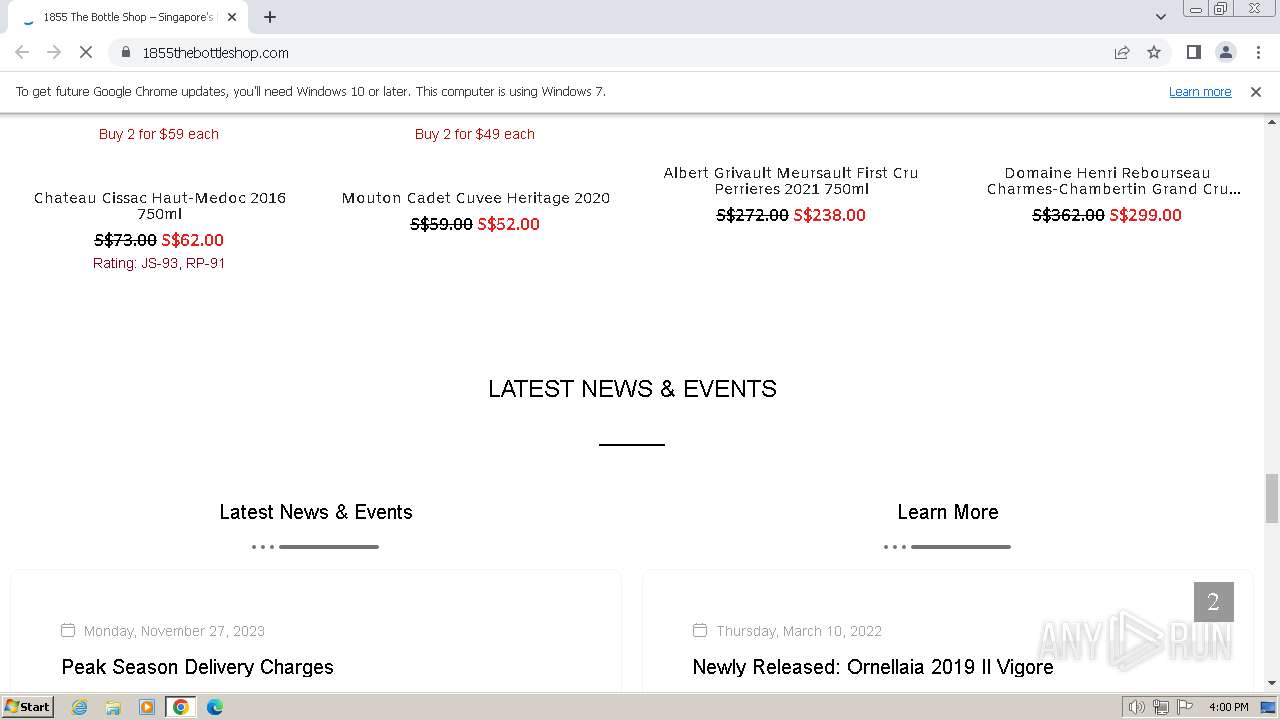Open the volume control tray icon
The image size is (1280, 720).
pos(1137,707)
